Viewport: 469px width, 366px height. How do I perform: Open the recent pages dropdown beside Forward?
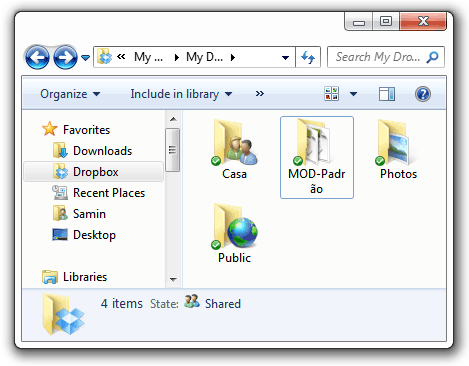[86, 58]
